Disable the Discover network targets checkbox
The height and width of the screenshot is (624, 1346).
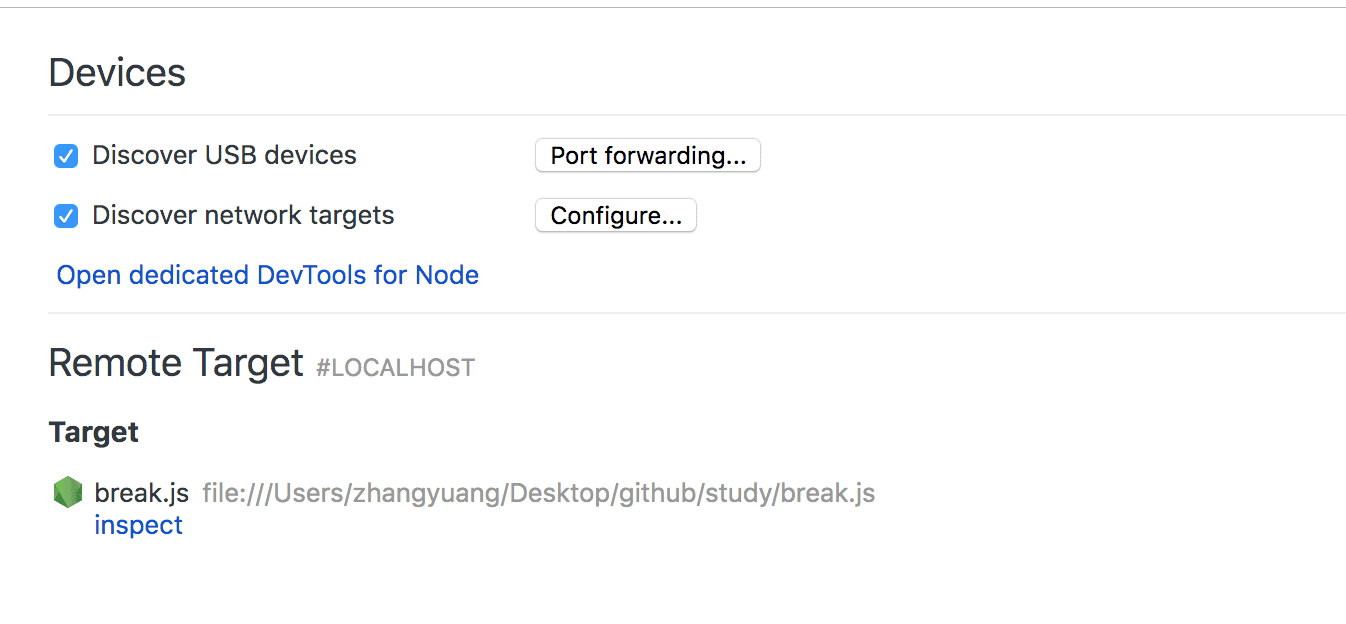[66, 216]
